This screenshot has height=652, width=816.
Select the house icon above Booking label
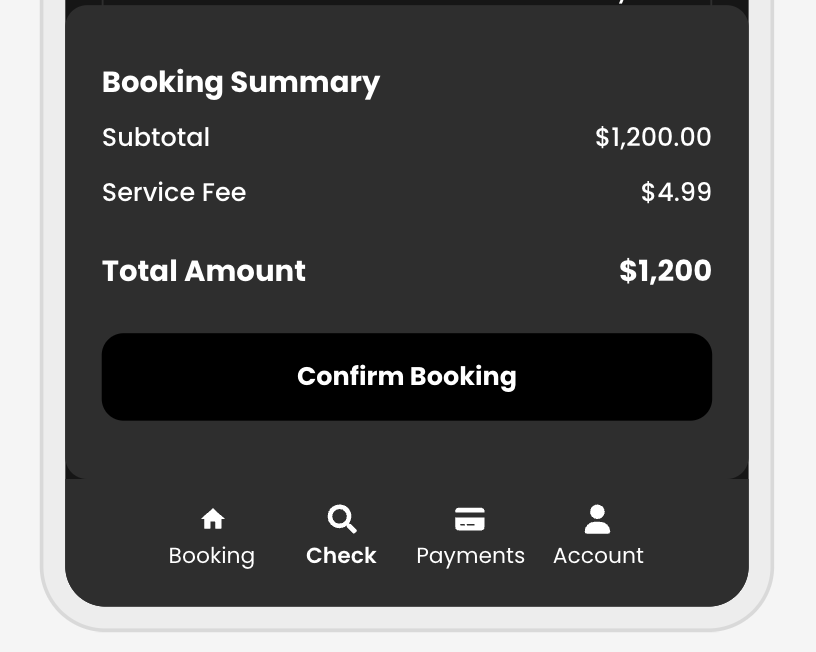pyautogui.click(x=212, y=518)
